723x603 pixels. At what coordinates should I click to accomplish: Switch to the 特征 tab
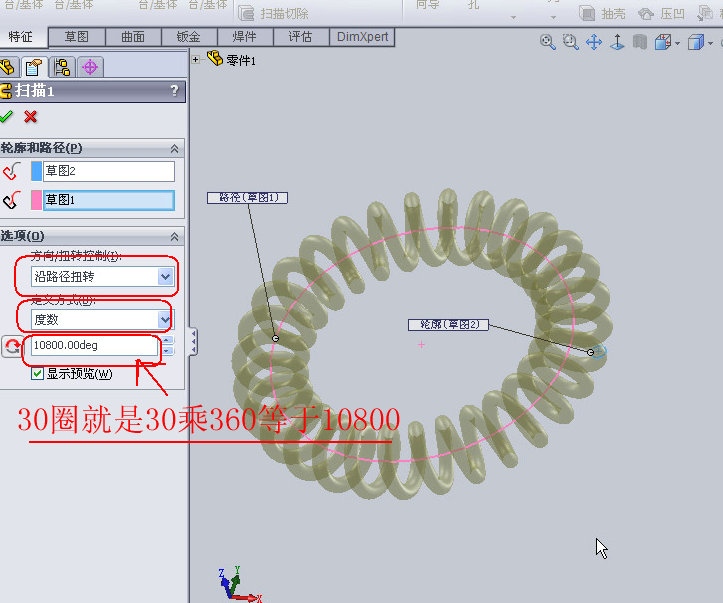(21, 37)
